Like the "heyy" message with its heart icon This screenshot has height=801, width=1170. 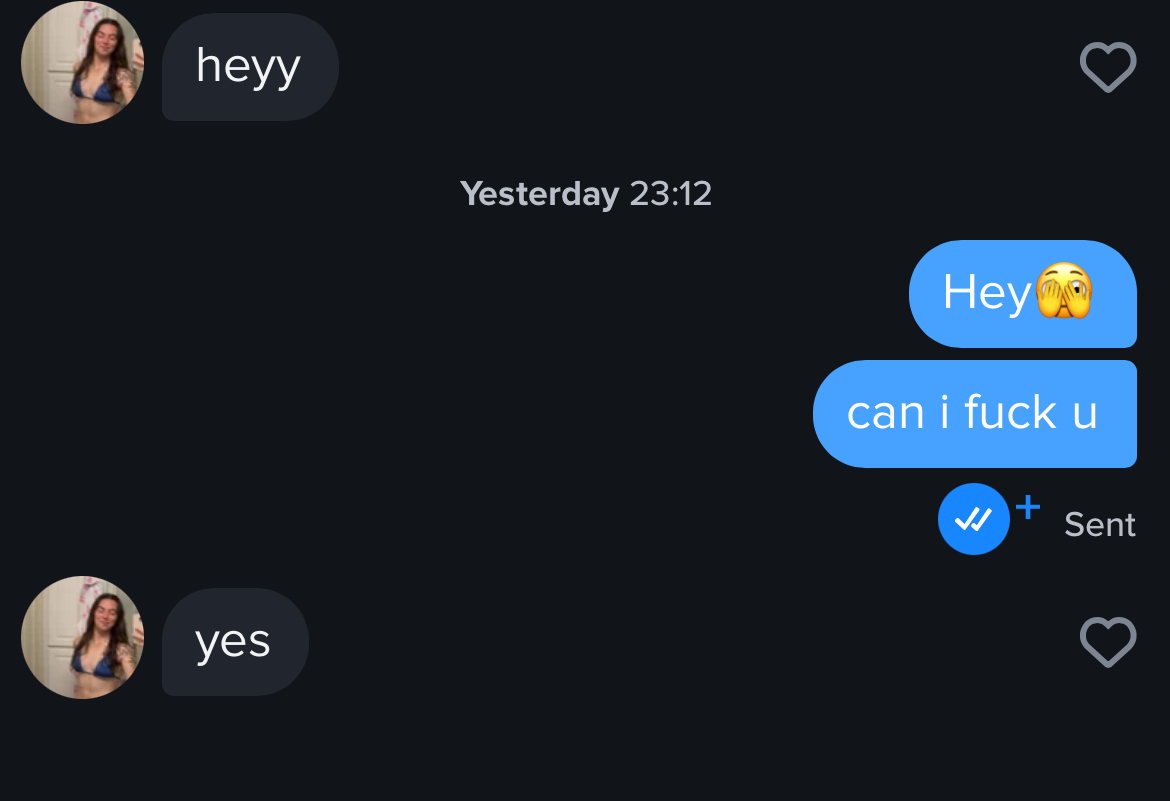1108,67
